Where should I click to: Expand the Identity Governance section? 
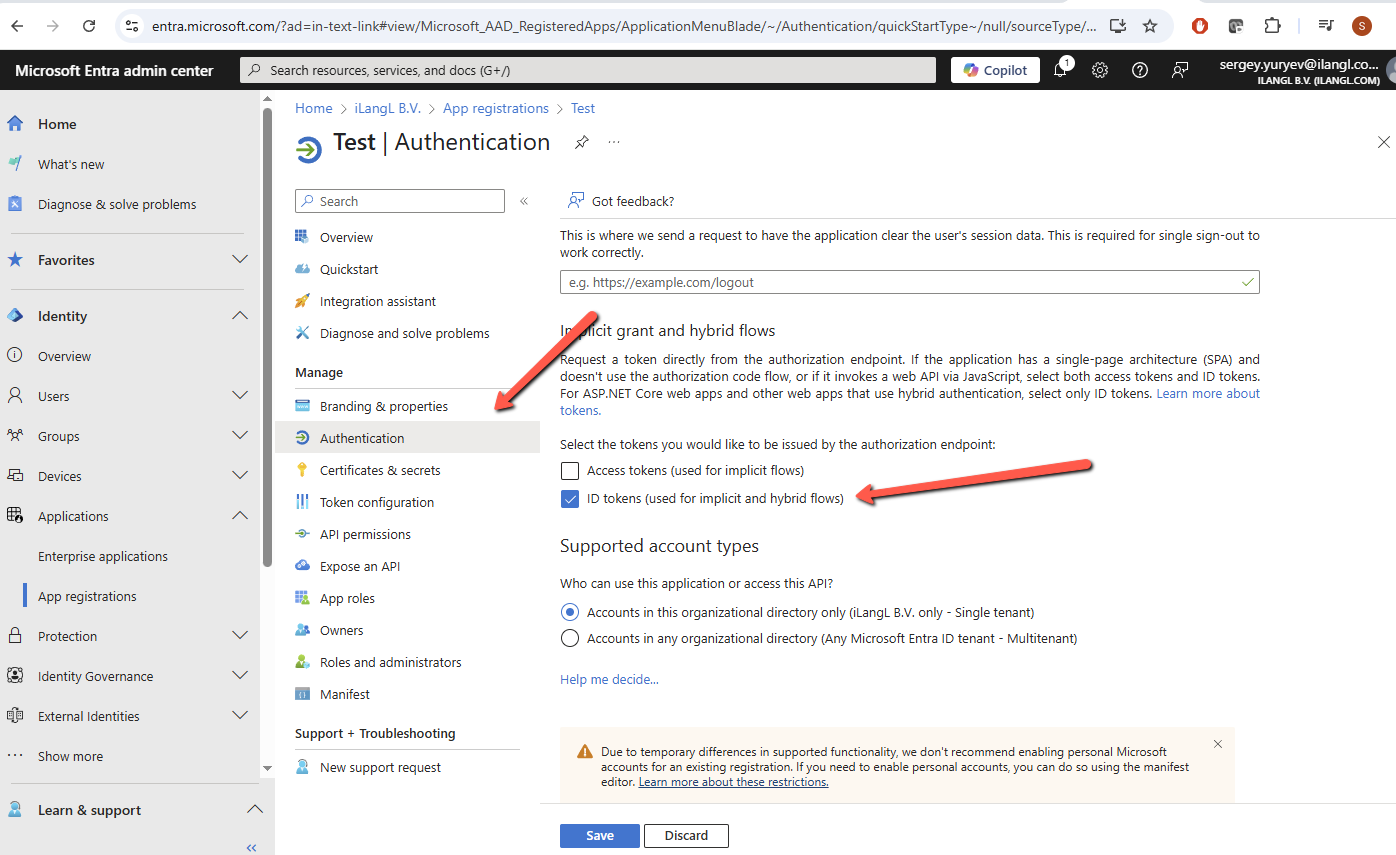coord(240,676)
